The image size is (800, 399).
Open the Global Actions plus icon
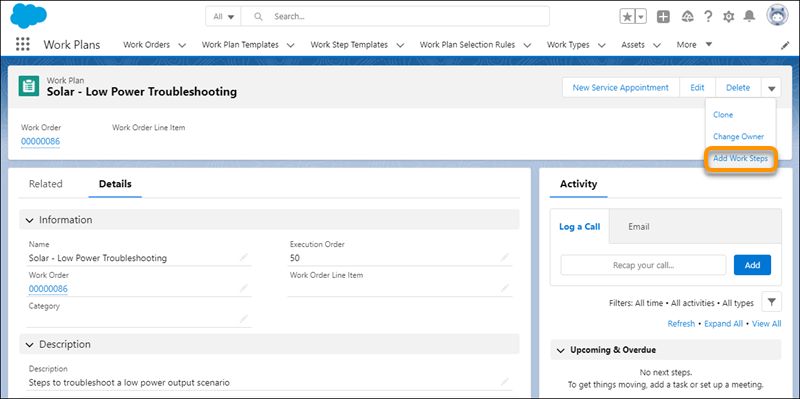(x=663, y=16)
